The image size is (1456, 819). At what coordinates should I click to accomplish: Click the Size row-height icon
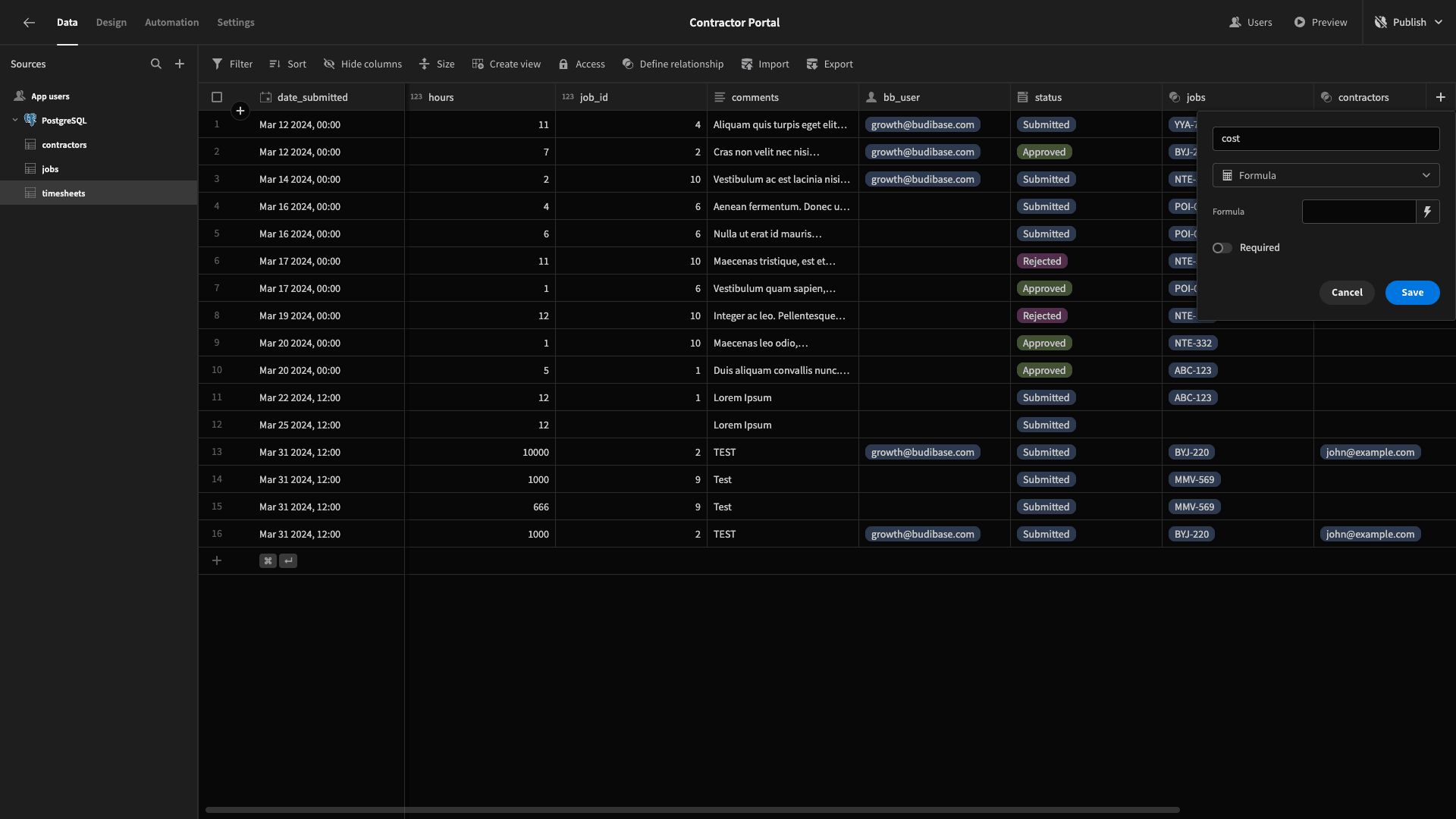[425, 64]
